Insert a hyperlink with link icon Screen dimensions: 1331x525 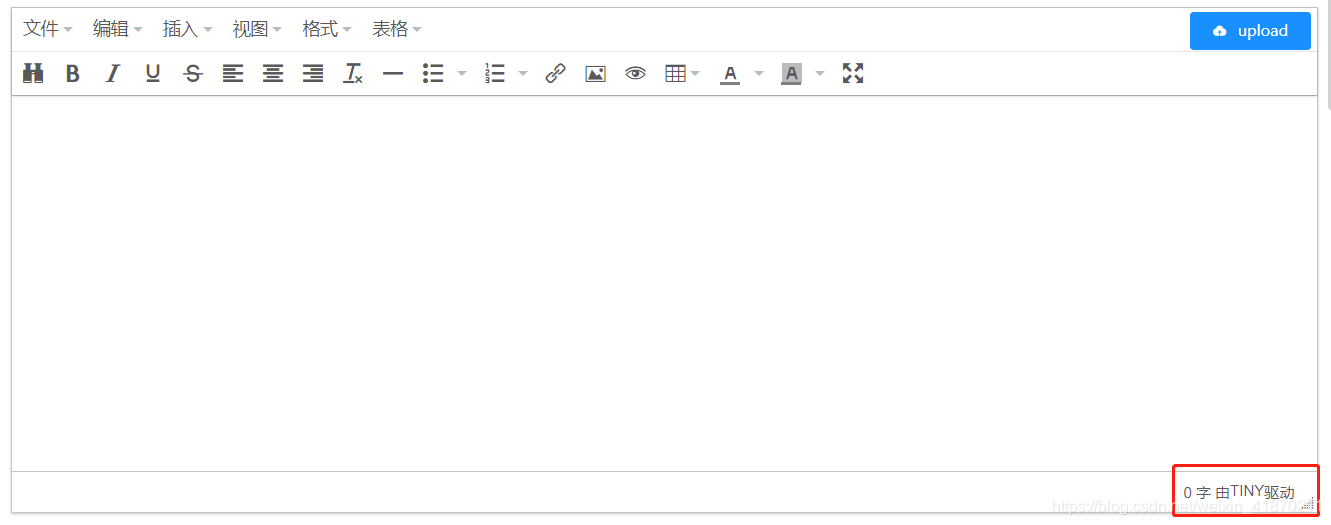click(555, 73)
